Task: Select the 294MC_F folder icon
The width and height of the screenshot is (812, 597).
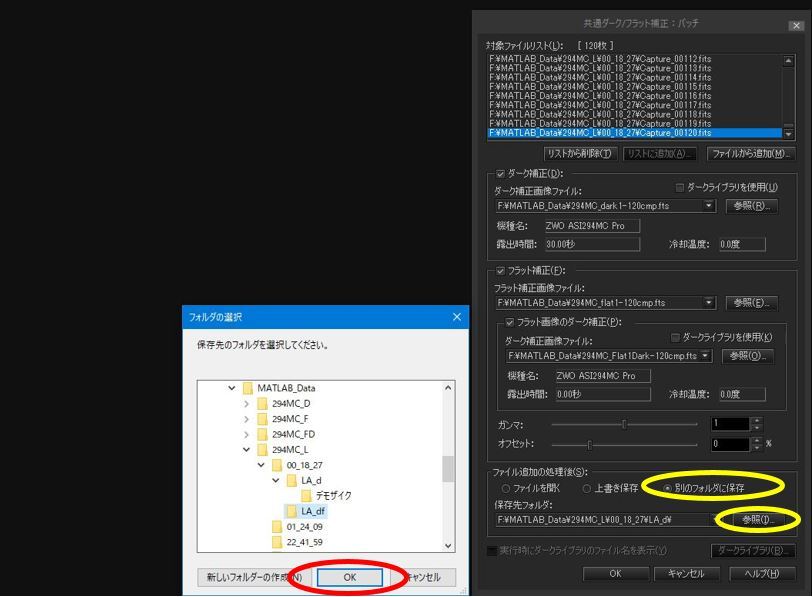Action: [263, 419]
